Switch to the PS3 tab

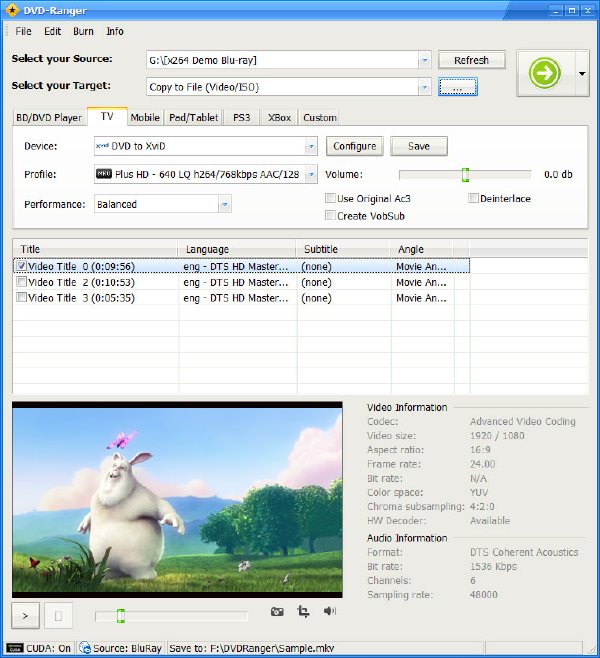242,118
